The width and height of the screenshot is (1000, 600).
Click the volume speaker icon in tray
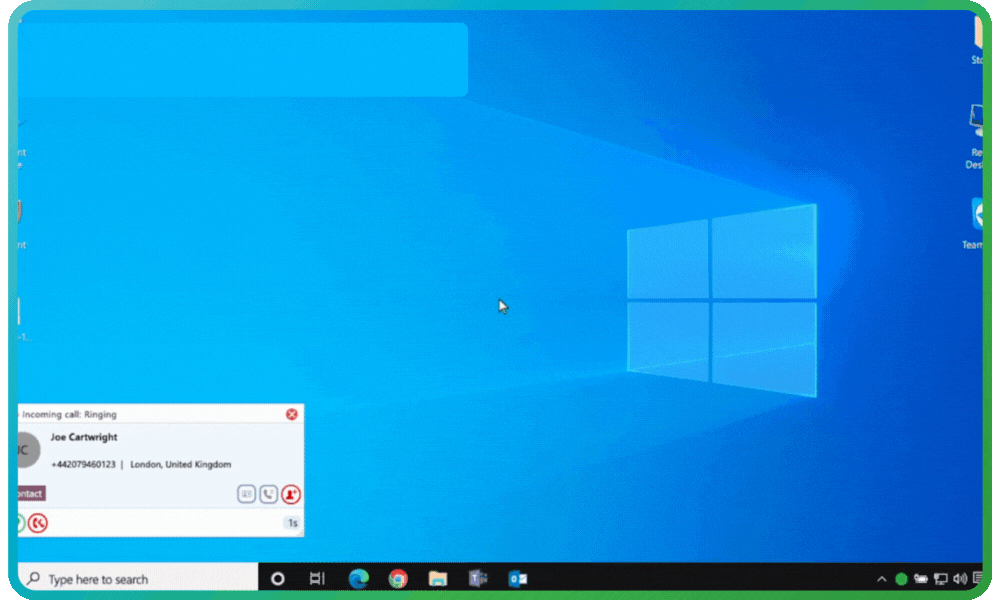click(x=960, y=579)
